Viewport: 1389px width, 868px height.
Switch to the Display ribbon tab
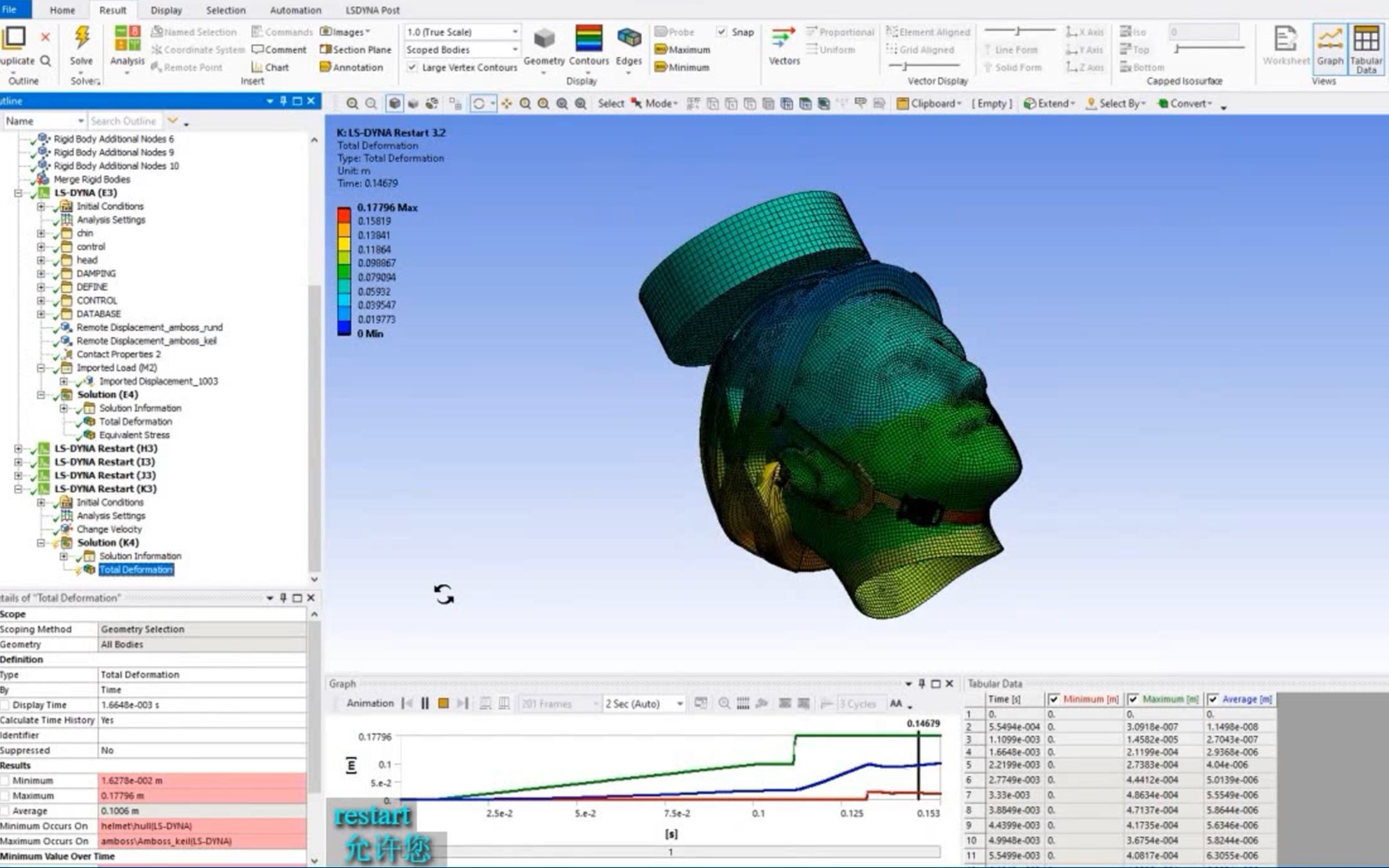[x=166, y=10]
